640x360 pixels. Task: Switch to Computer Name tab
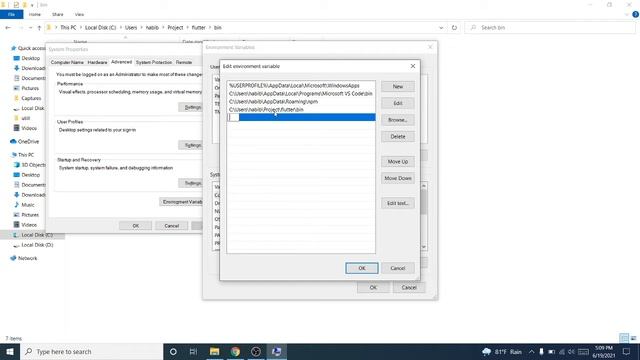pyautogui.click(x=67, y=62)
